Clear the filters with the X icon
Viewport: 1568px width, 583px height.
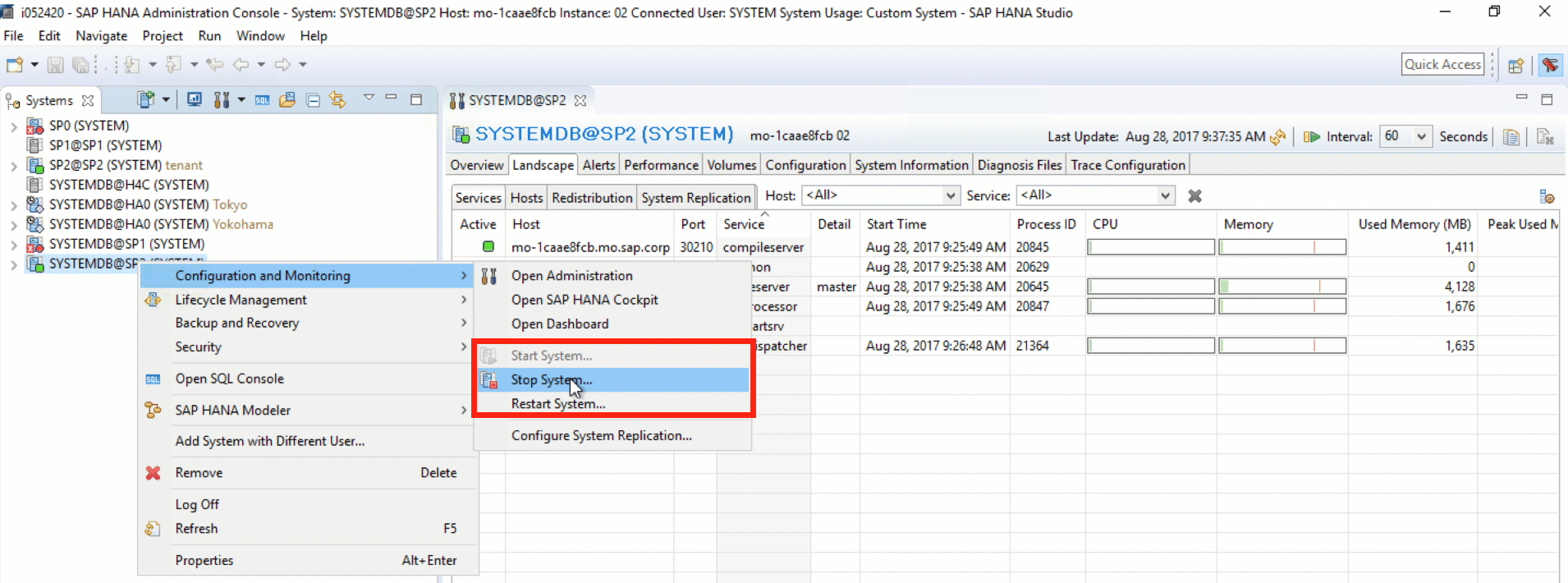(1195, 196)
